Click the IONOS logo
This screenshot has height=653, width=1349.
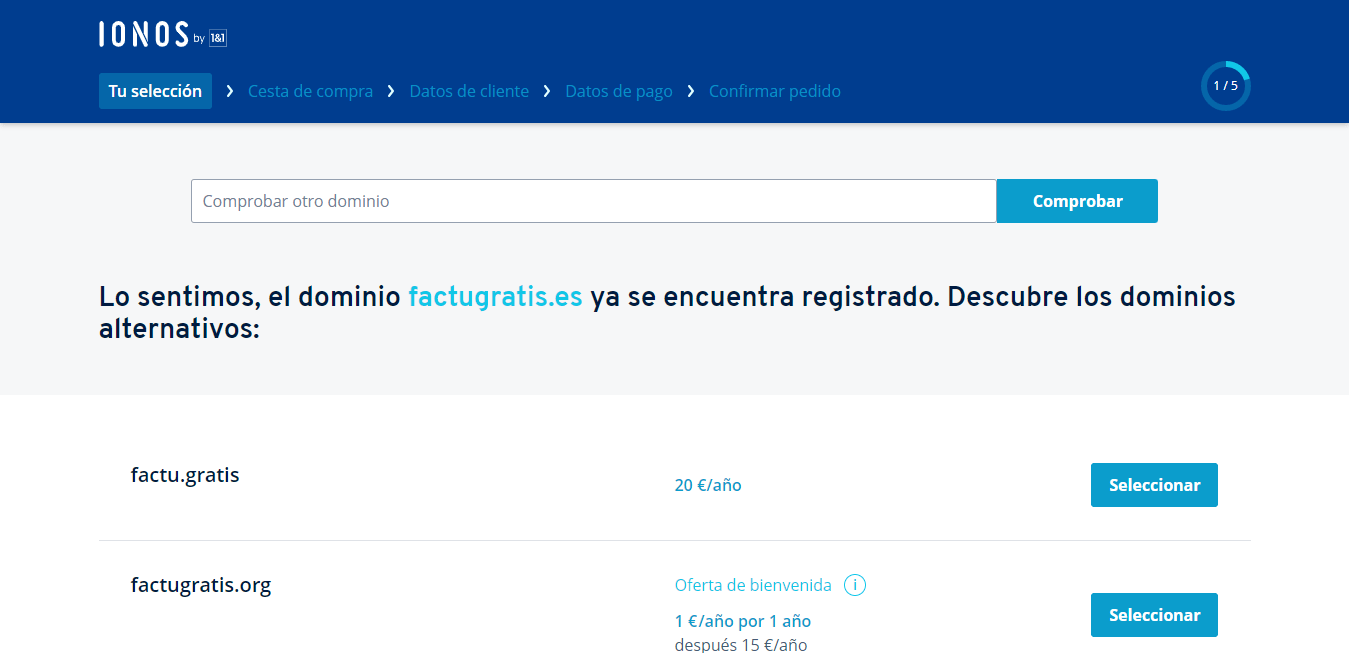tap(144, 34)
